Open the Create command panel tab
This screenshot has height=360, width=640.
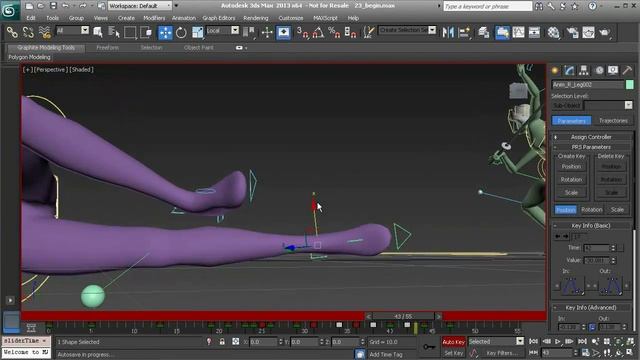click(x=555, y=70)
